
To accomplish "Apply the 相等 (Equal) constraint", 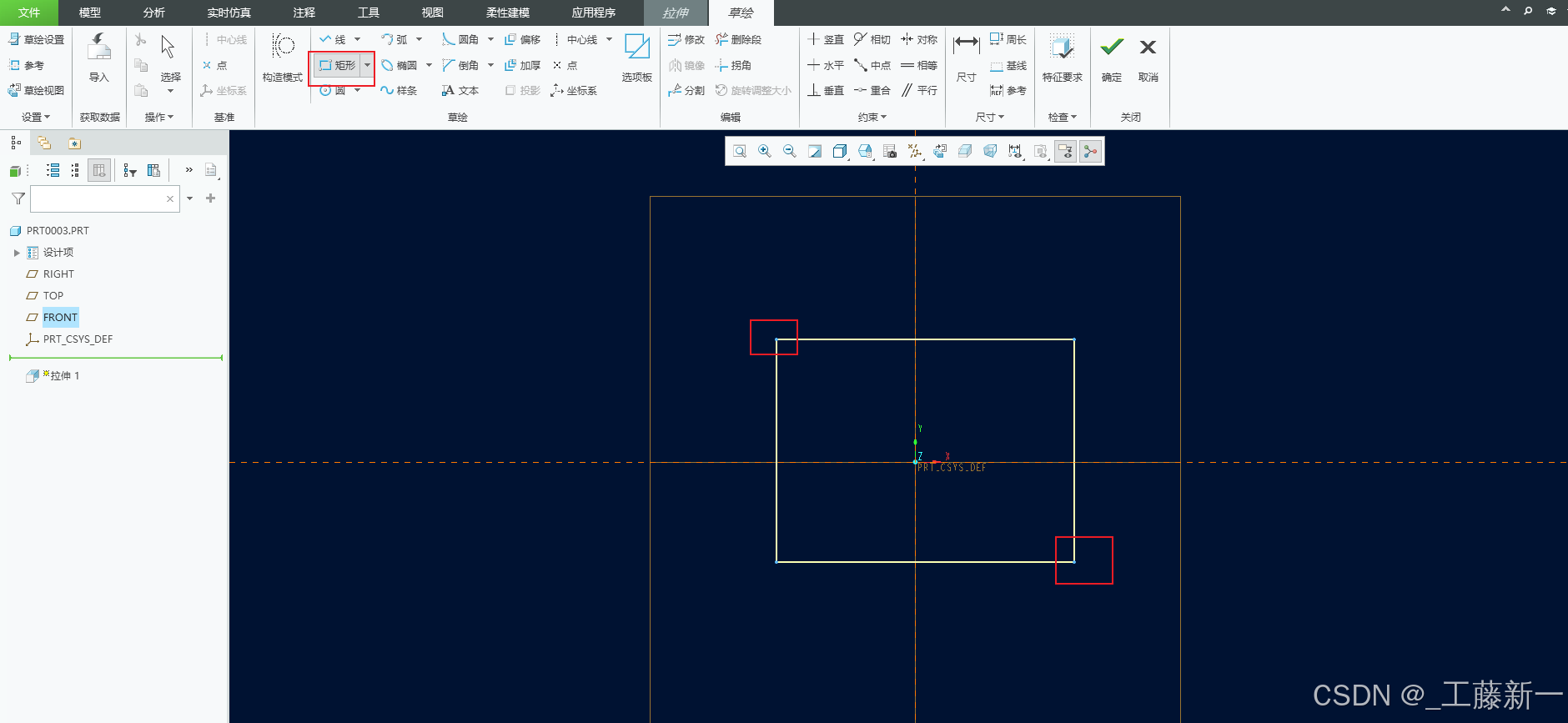I will pos(919,65).
